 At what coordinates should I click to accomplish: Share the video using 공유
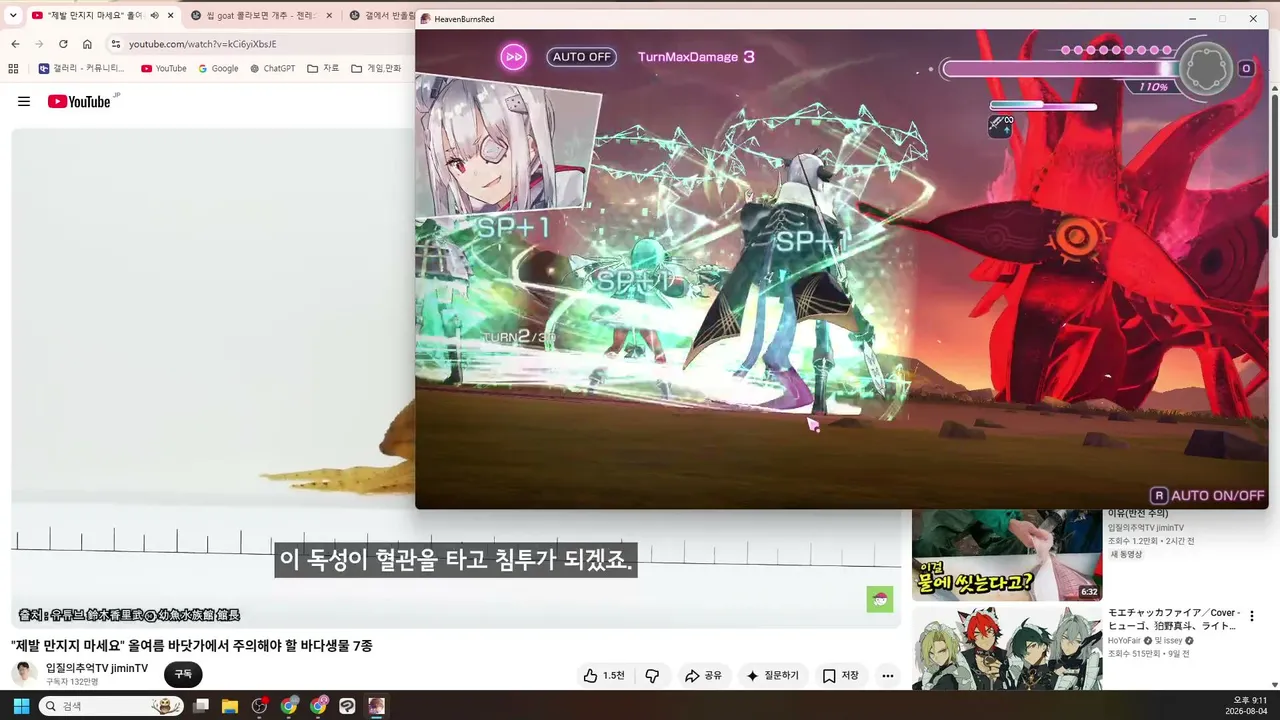(x=703, y=676)
